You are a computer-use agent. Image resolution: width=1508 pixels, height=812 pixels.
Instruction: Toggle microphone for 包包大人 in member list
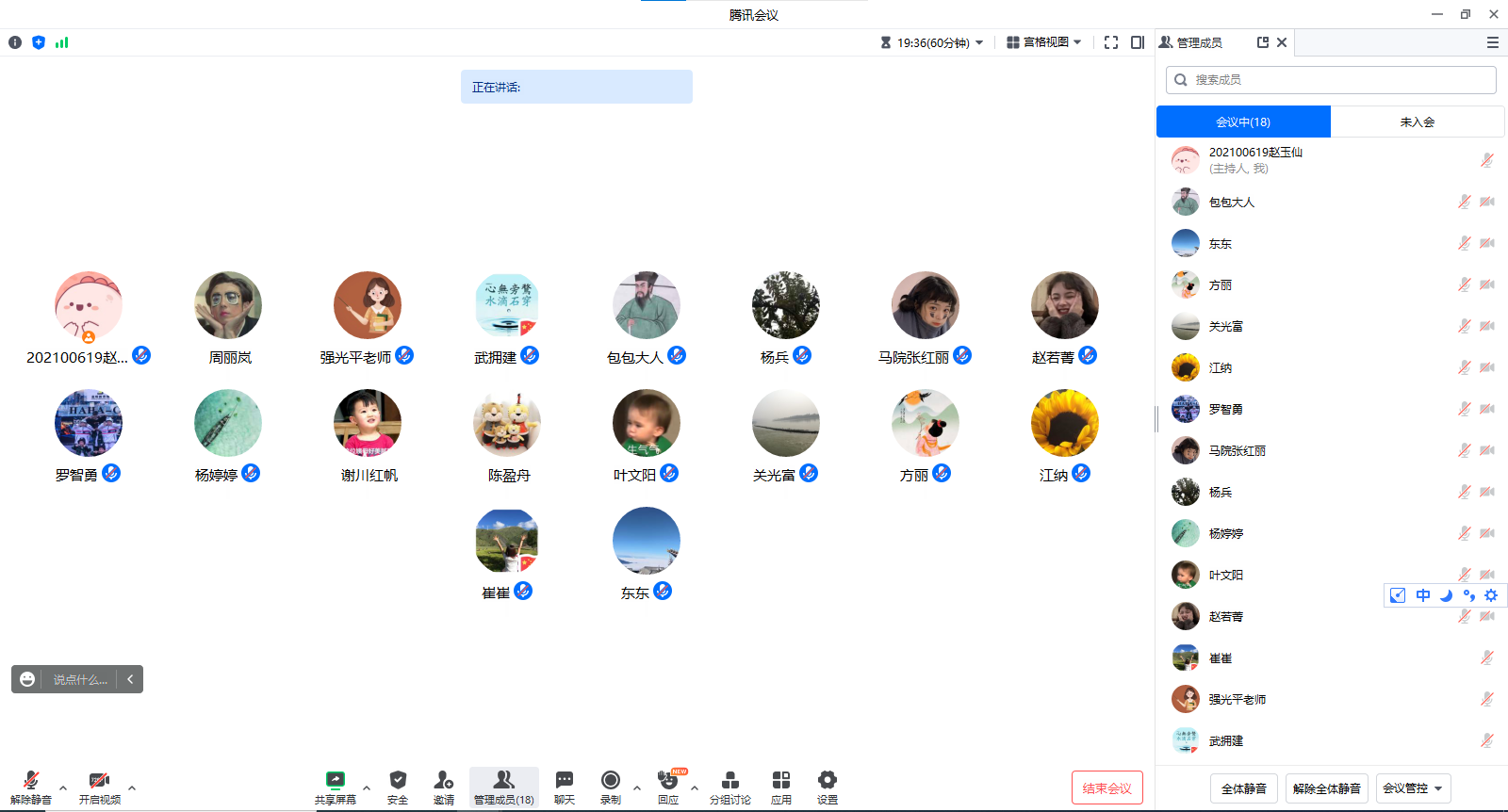point(1464,202)
